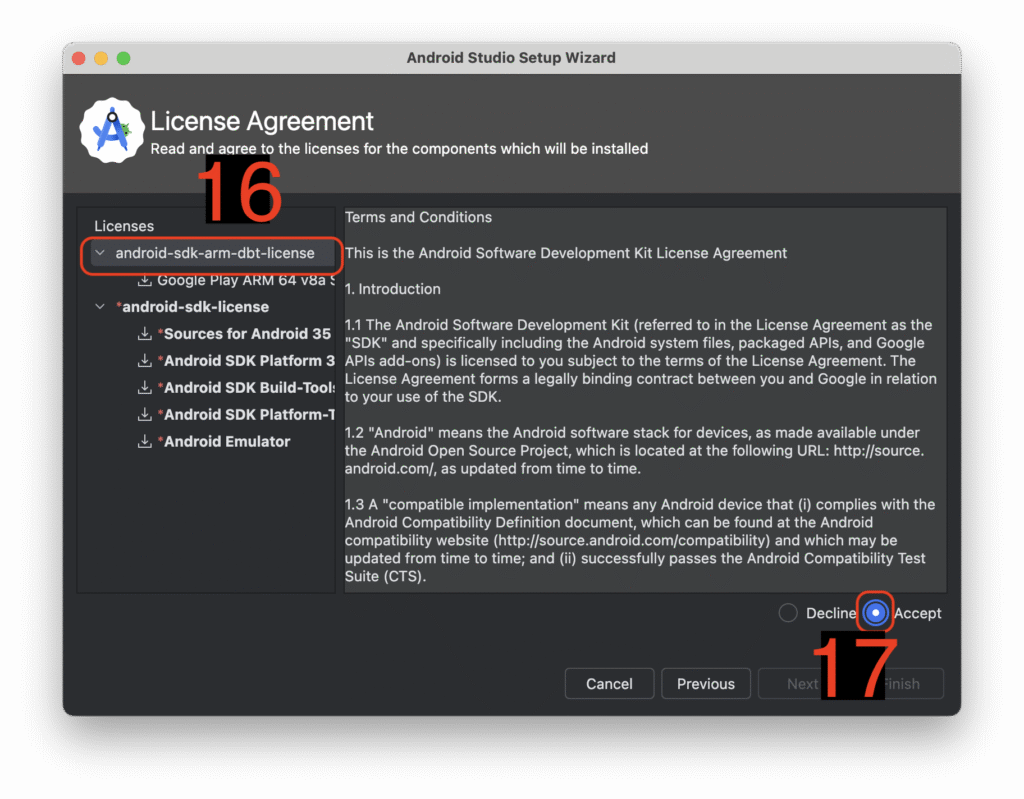Click the Finish button

[900, 683]
